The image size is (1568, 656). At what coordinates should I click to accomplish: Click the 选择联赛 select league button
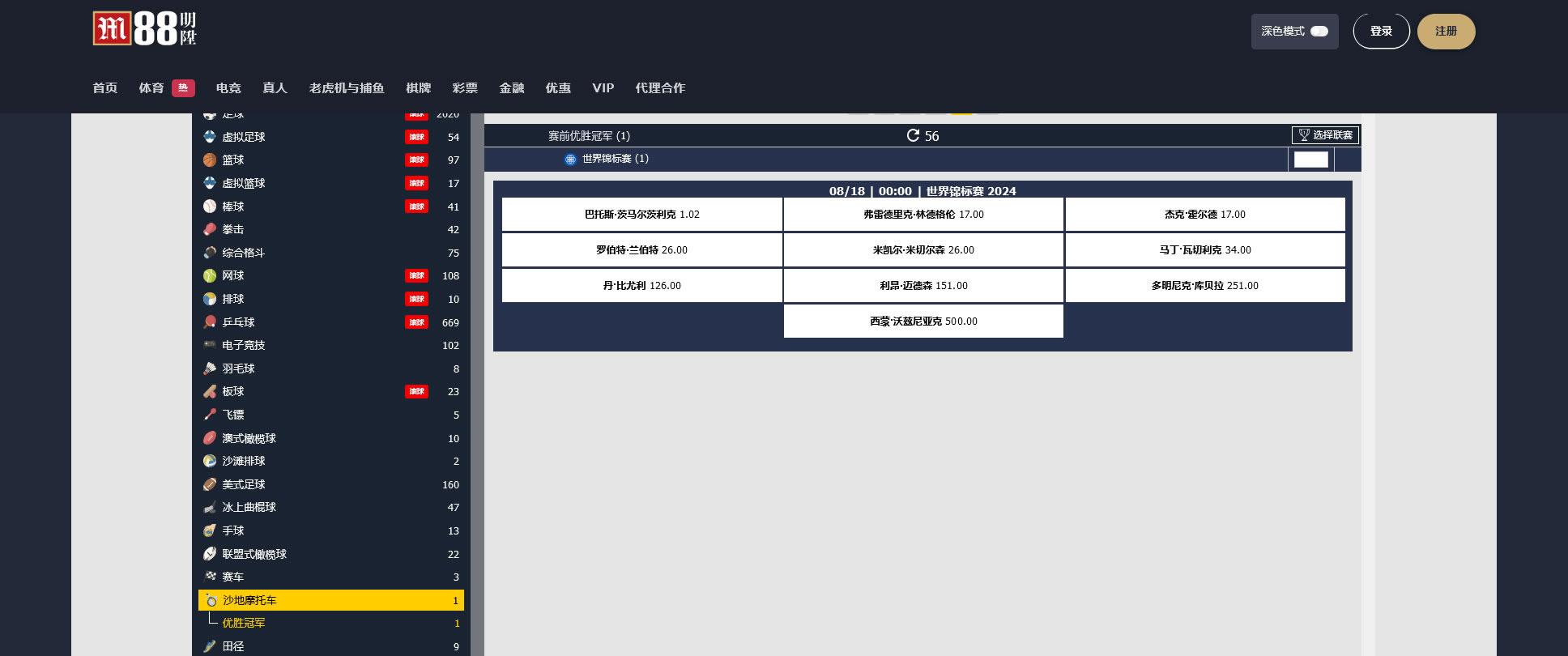point(1325,135)
